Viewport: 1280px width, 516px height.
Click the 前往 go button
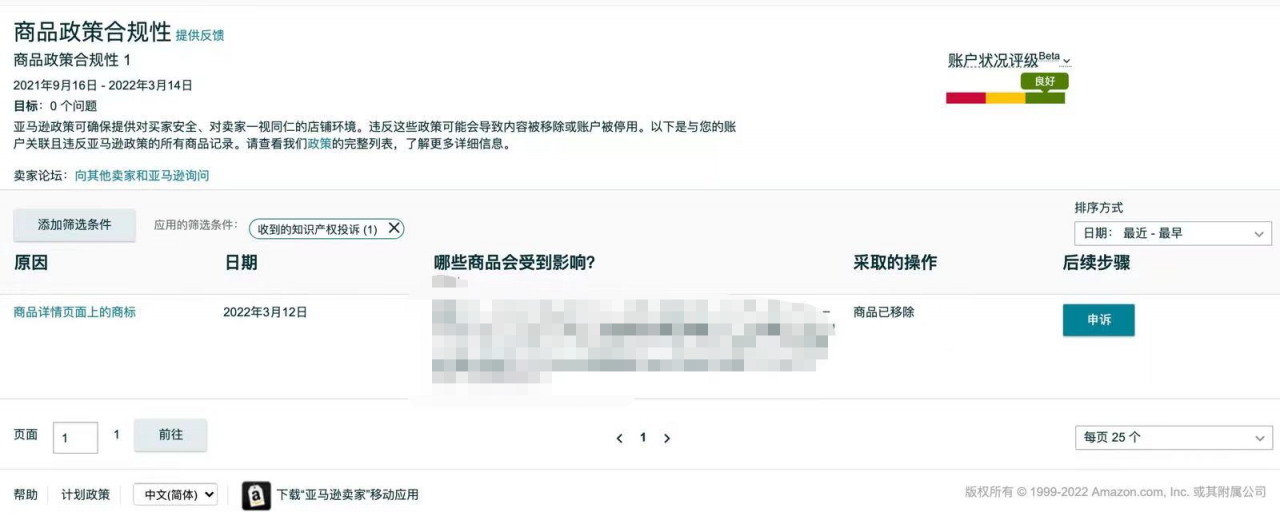pyautogui.click(x=171, y=435)
